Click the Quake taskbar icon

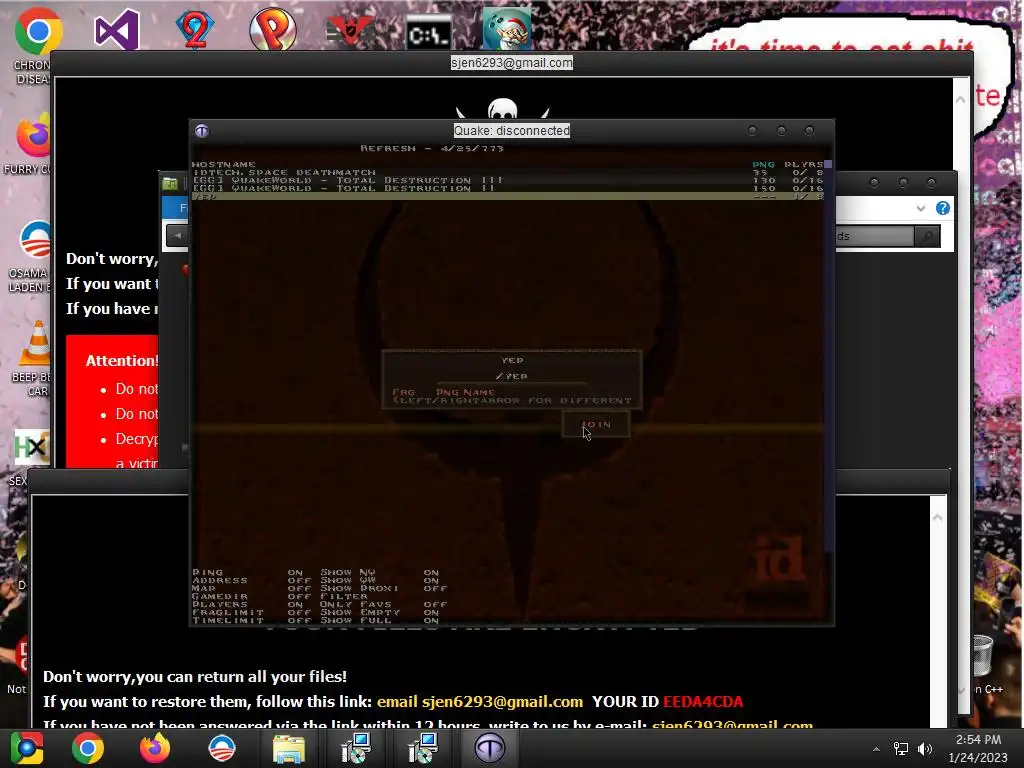pos(490,748)
